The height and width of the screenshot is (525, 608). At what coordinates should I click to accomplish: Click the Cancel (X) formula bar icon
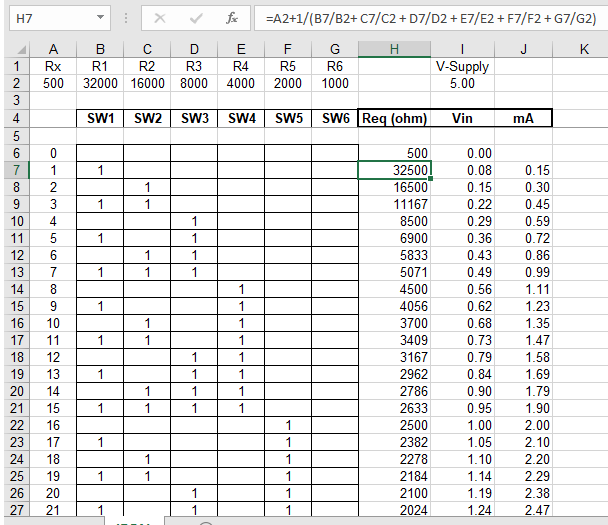point(159,18)
